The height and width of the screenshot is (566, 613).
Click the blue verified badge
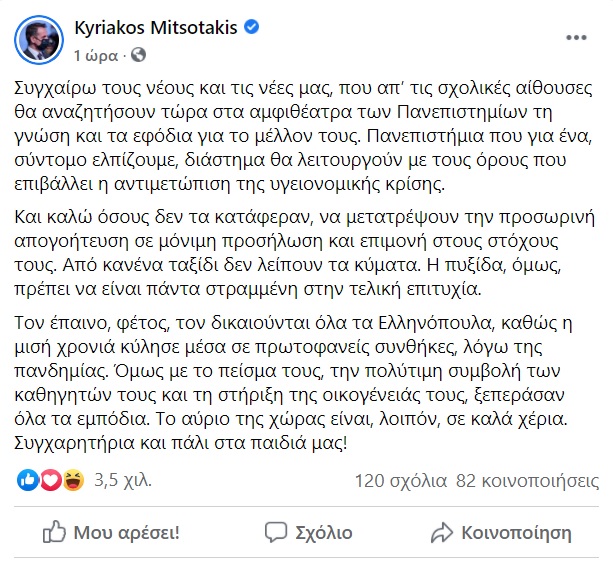tap(251, 27)
